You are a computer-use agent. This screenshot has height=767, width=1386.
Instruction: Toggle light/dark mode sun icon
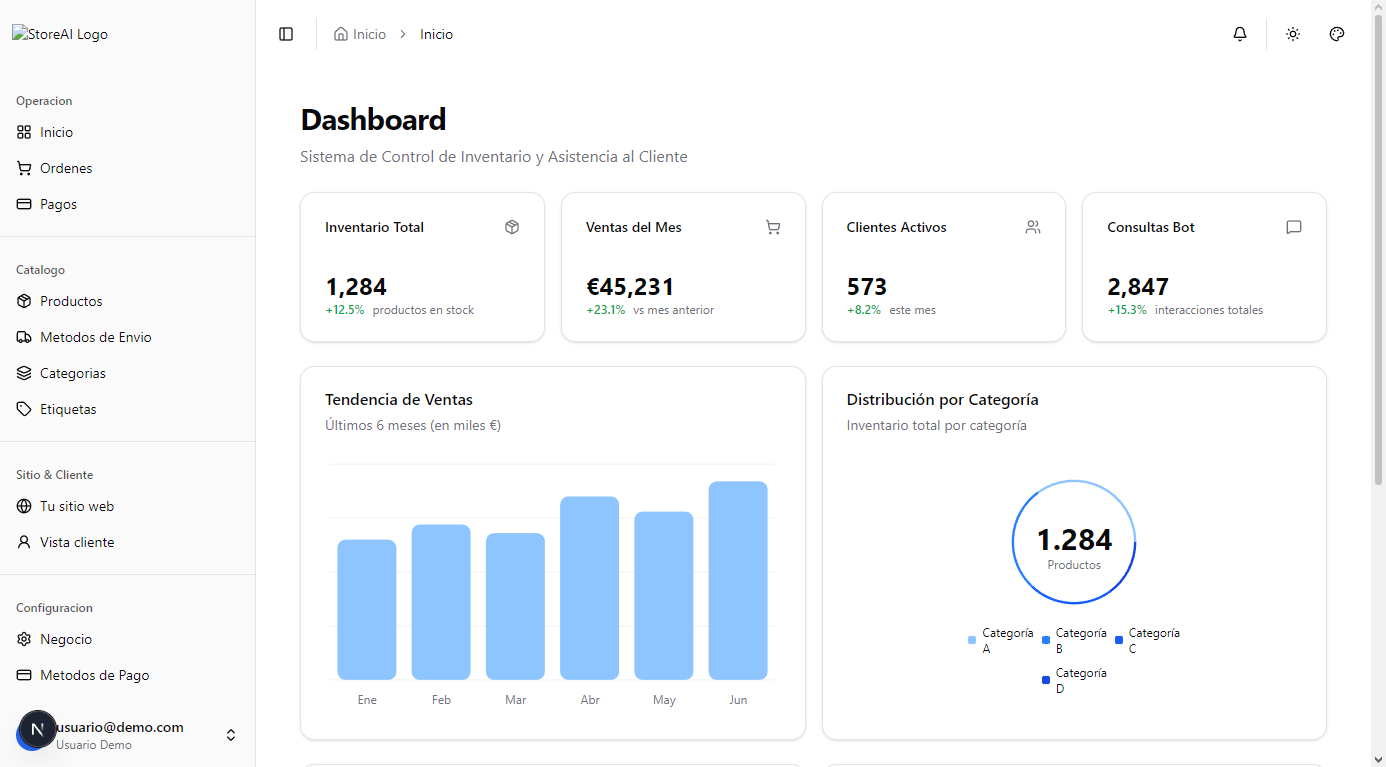click(1293, 34)
